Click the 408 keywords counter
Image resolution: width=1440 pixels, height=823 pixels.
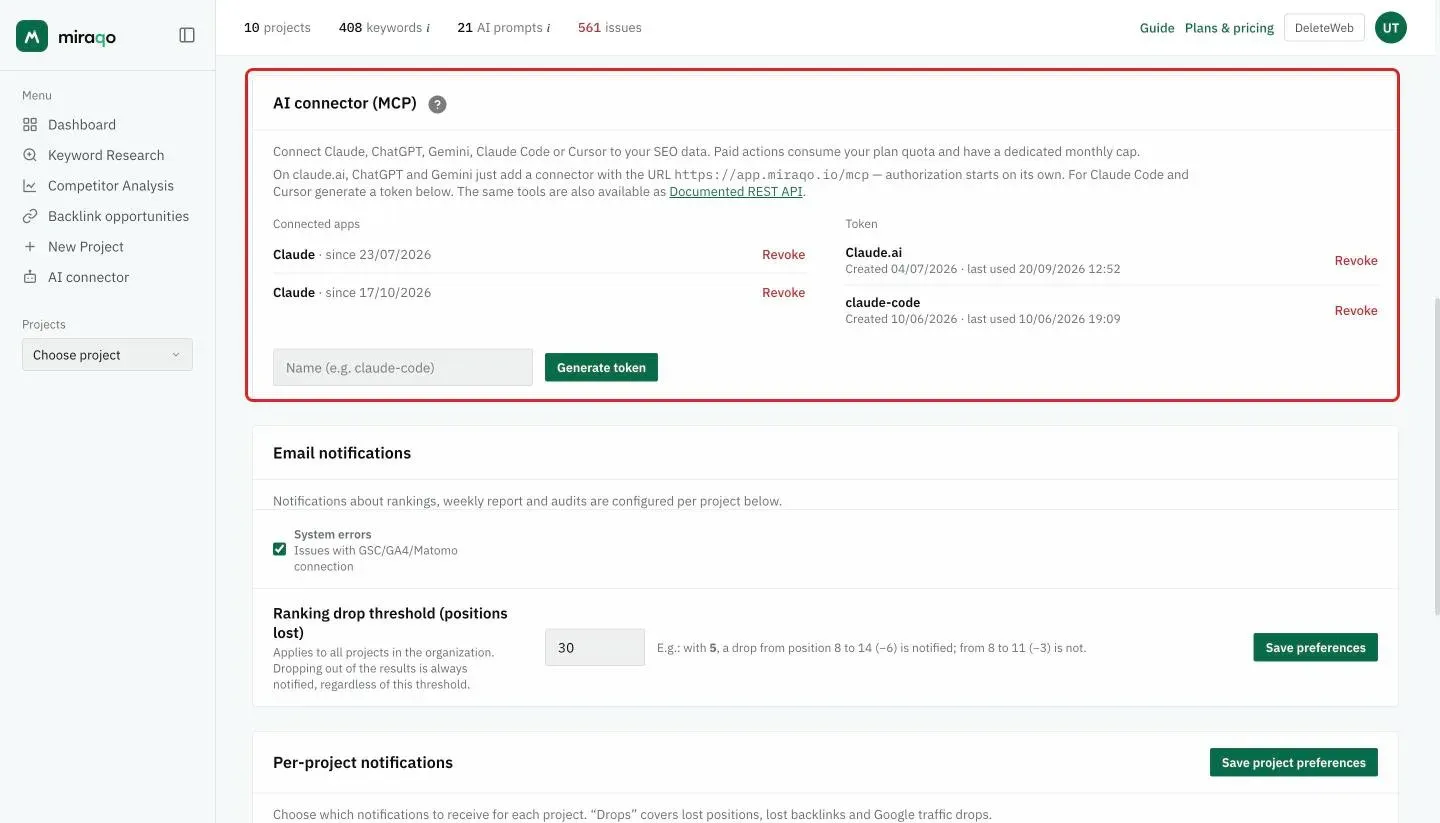click(380, 28)
